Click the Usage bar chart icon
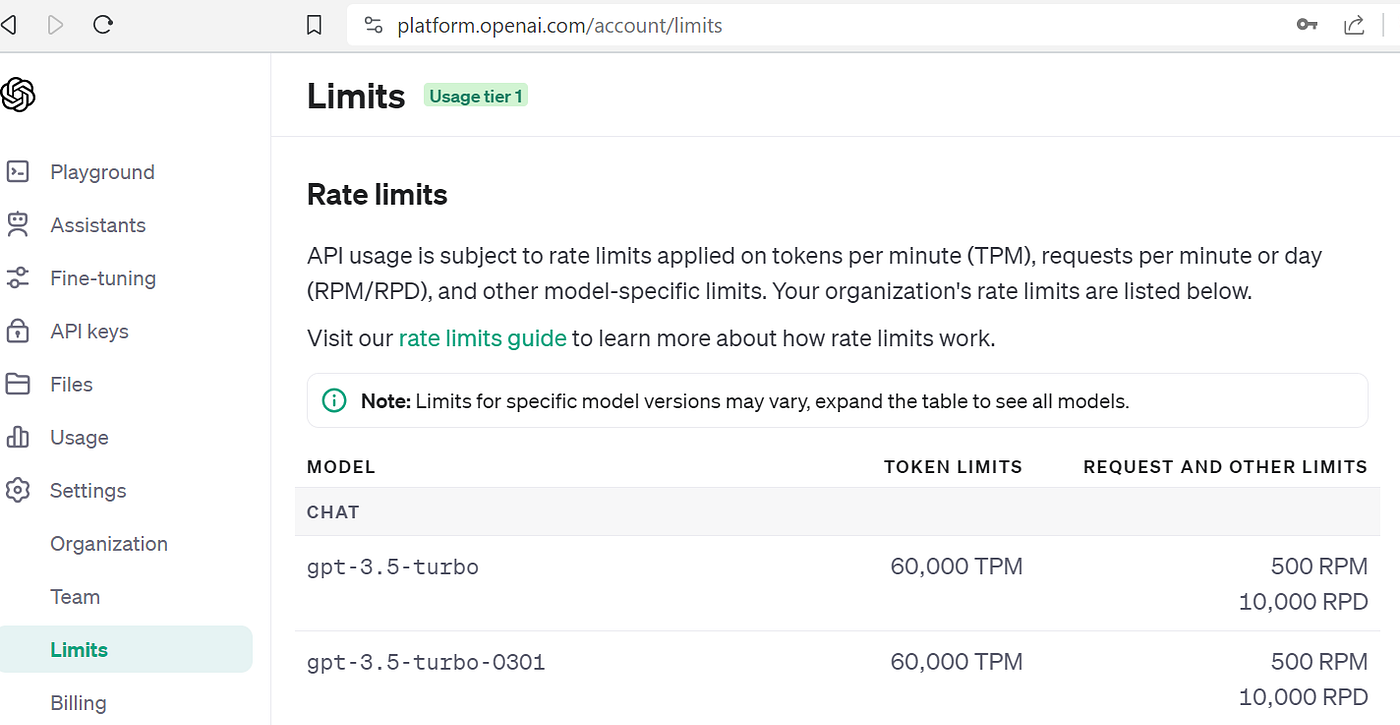1400x725 pixels. click(18, 437)
